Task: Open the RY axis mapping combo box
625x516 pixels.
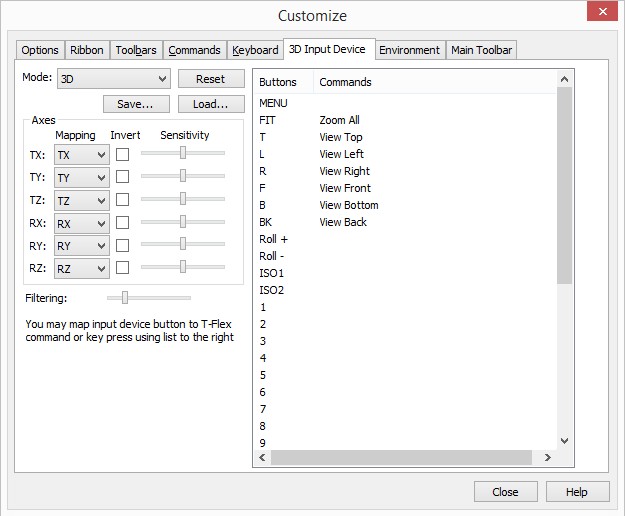Action: (x=81, y=246)
